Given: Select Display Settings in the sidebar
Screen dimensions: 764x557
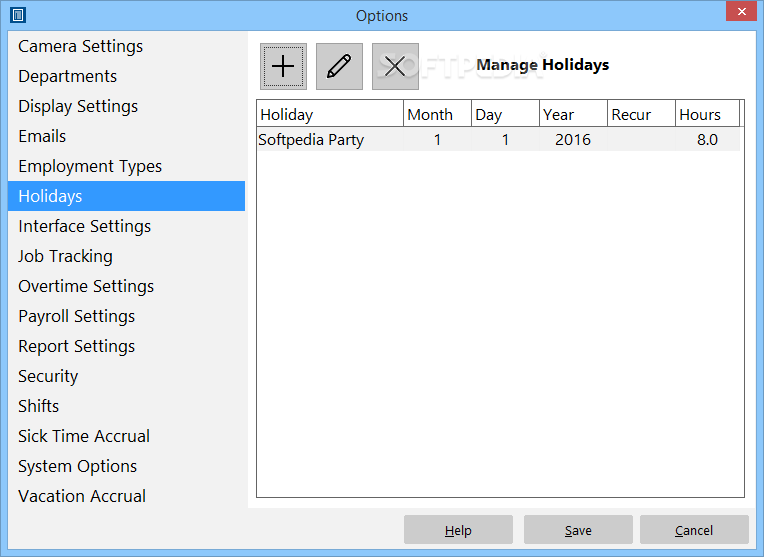Looking at the screenshot, I should 126,106.
